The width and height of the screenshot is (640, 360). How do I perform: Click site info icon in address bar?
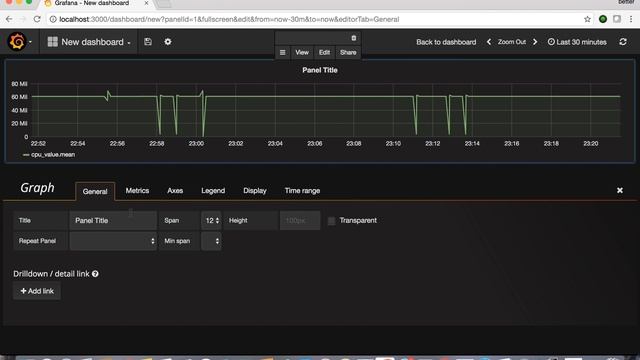tap(53, 19)
